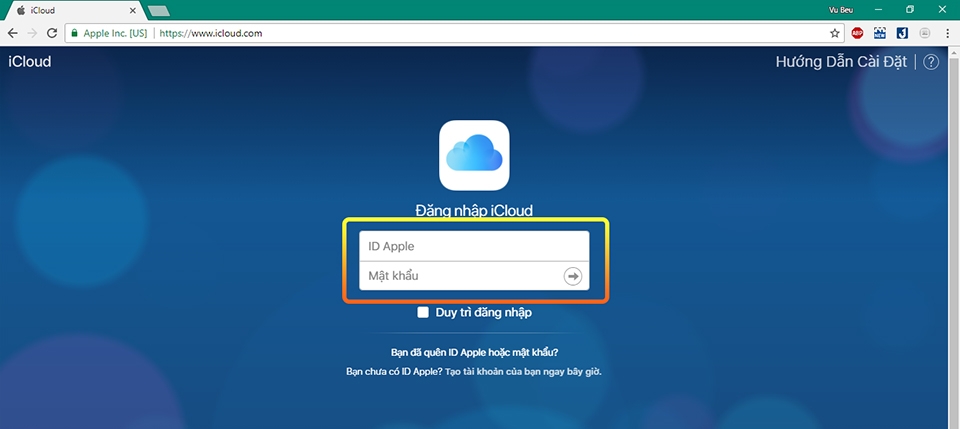Bookmark this page with the star icon
The image size is (960, 429).
coord(834,34)
